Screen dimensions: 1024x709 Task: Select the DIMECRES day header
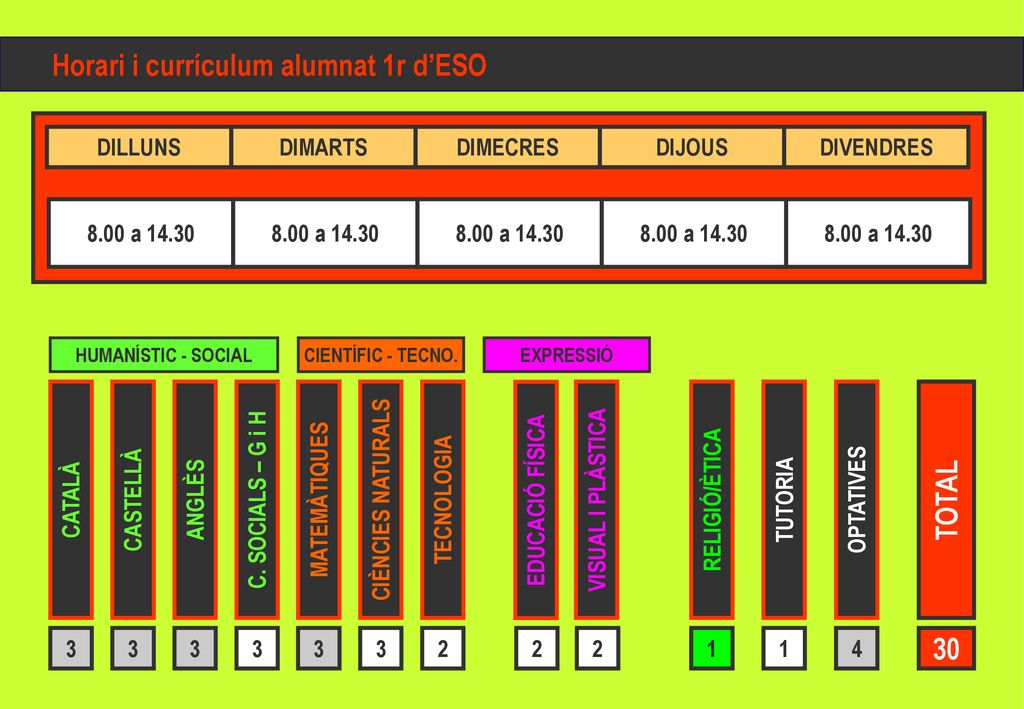[x=507, y=147]
